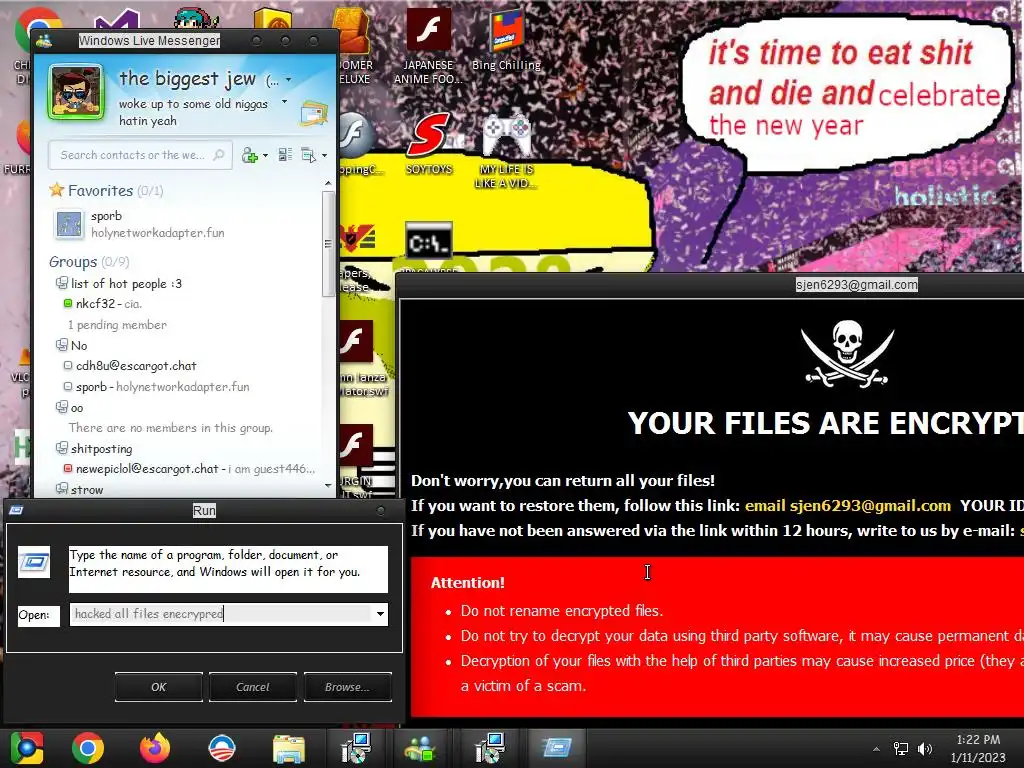
Task: Click the installer icon right of Messenger taskbar icon
Action: pyautogui.click(x=488, y=748)
